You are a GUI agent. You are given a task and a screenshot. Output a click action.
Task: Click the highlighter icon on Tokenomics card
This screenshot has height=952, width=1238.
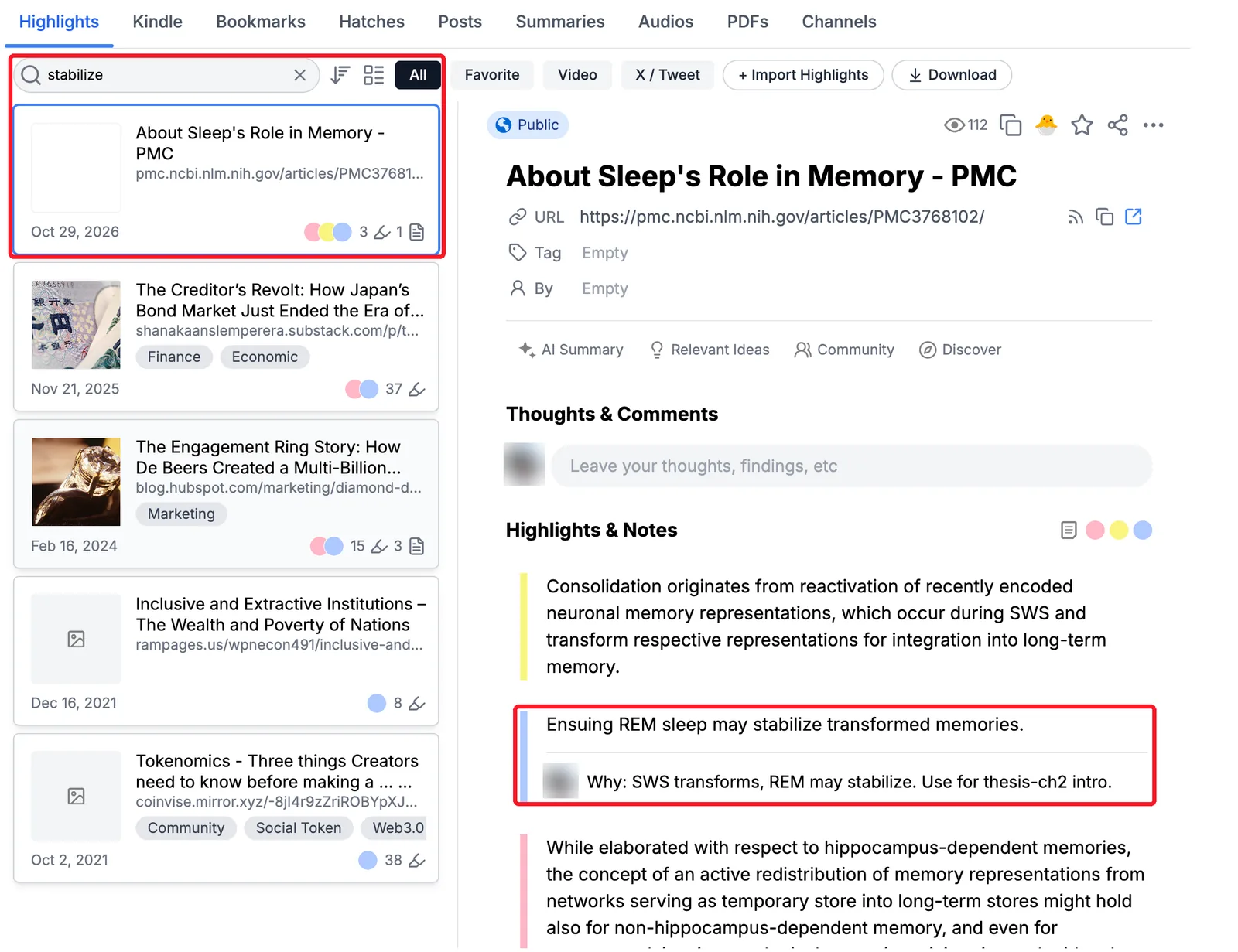(417, 860)
